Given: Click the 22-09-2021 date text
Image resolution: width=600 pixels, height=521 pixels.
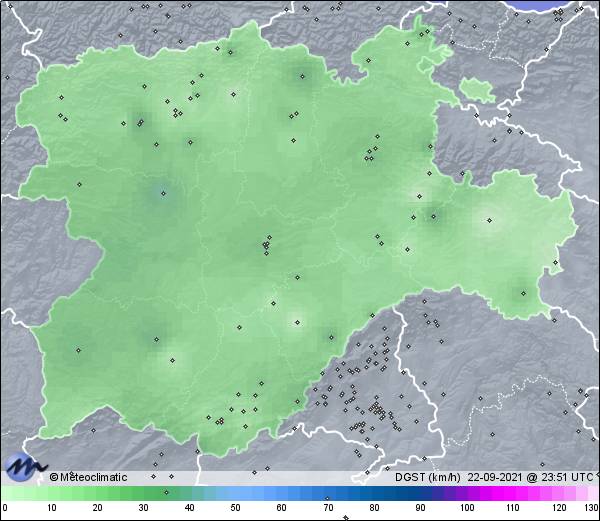Looking at the screenshot, I should click(x=495, y=477).
